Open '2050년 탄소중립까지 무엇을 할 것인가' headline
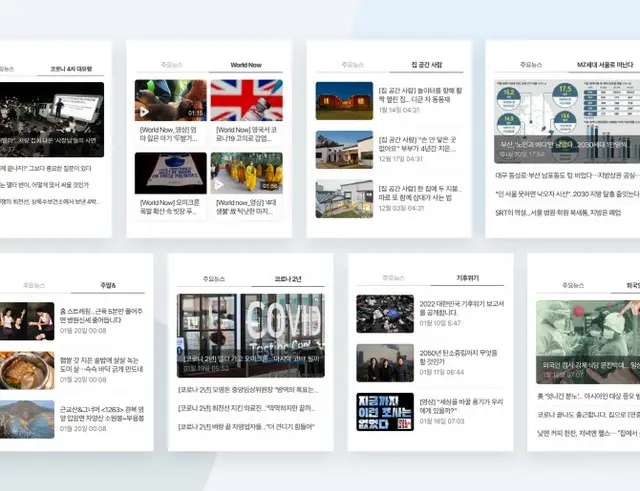 coord(459,357)
